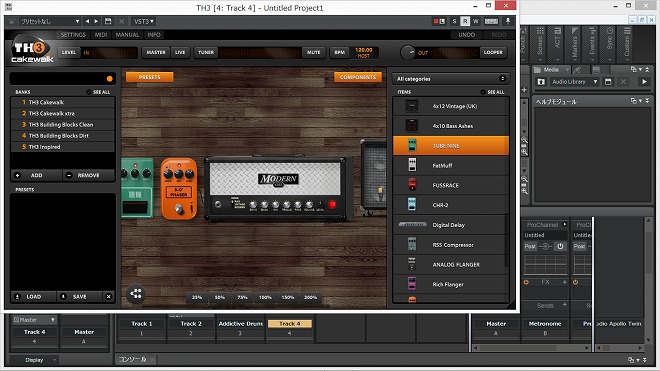Toggle the Modern amp red power switch

[x=332, y=205]
